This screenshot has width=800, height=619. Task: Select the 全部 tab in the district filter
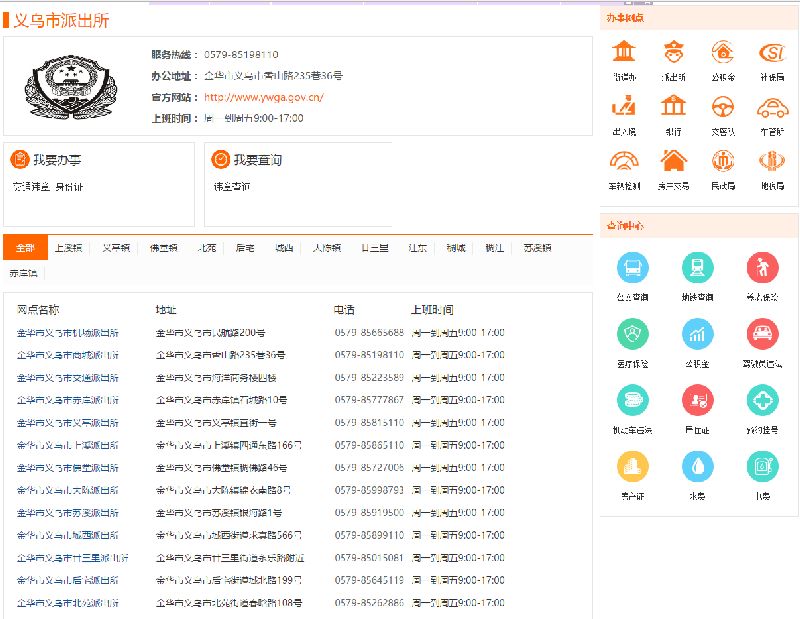25,247
